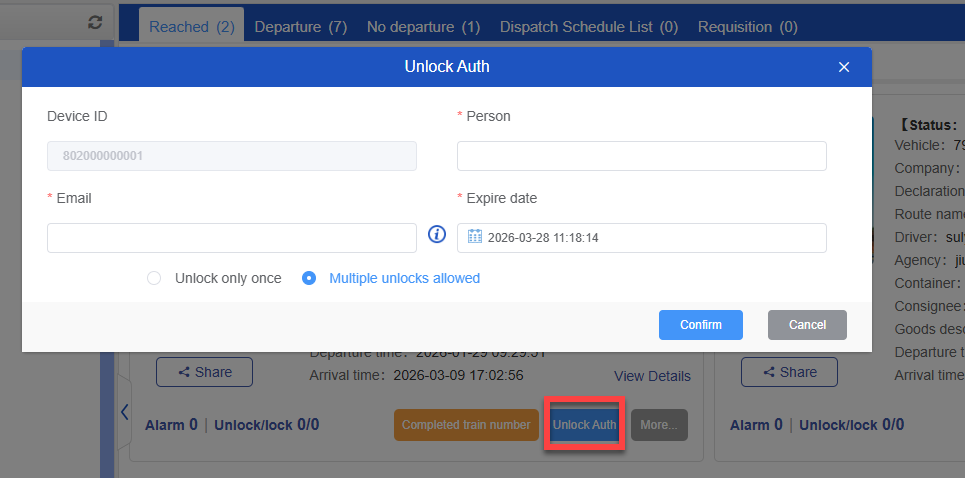The height and width of the screenshot is (478, 965).
Task: Switch to the Requisition tab
Action: (x=747, y=27)
